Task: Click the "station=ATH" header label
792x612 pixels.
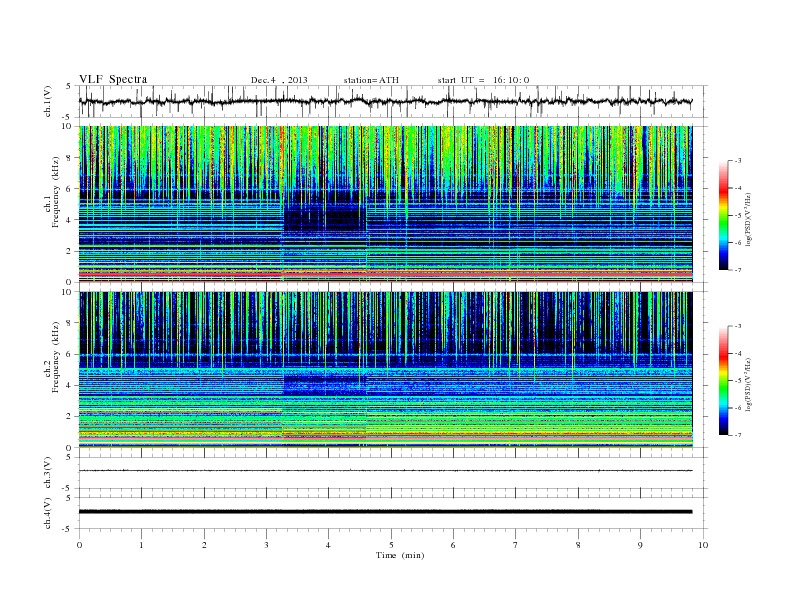Action: tap(371, 80)
